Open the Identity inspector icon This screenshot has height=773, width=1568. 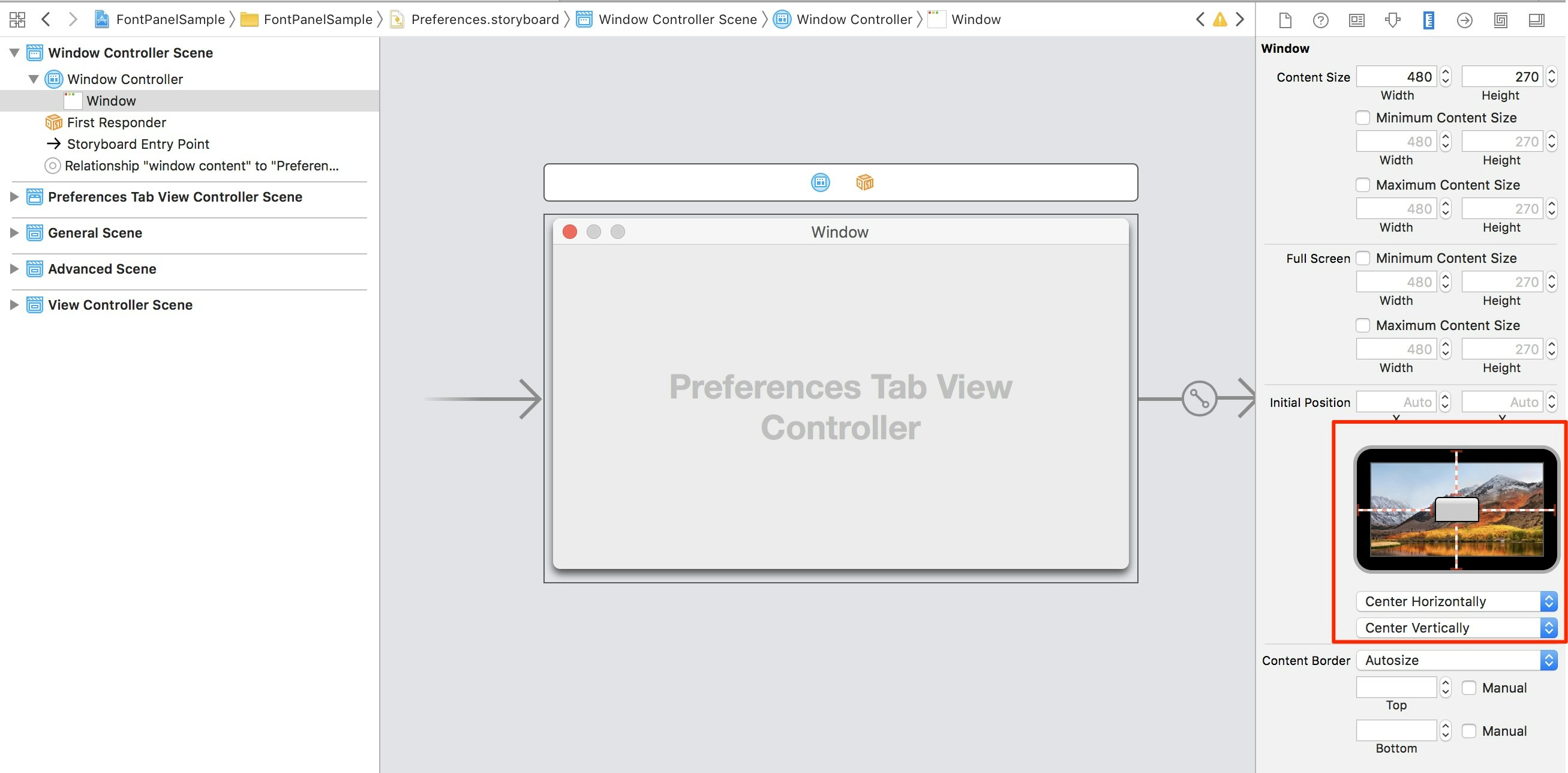coord(1356,20)
